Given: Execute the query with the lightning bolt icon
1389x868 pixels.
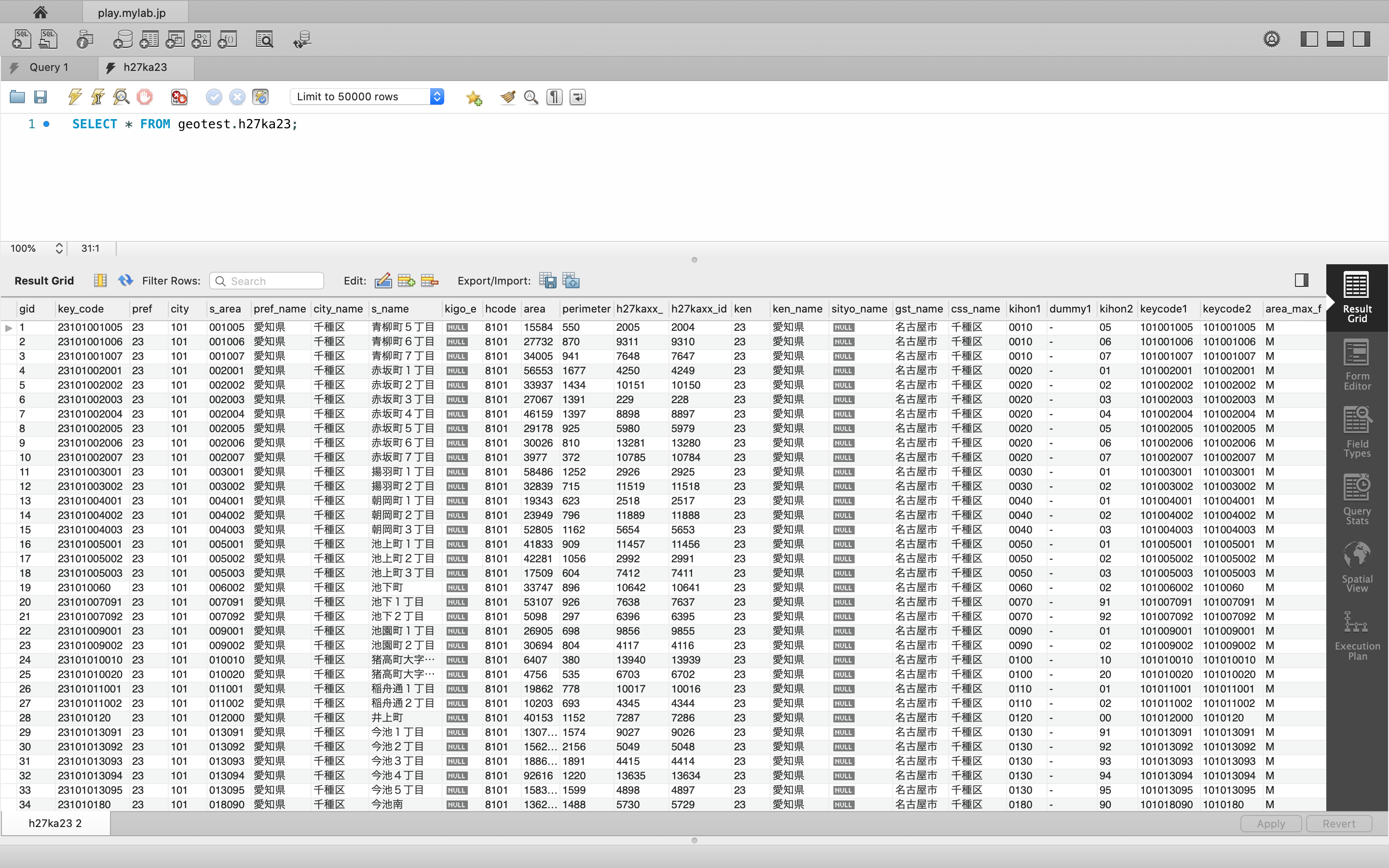Looking at the screenshot, I should pos(75,97).
